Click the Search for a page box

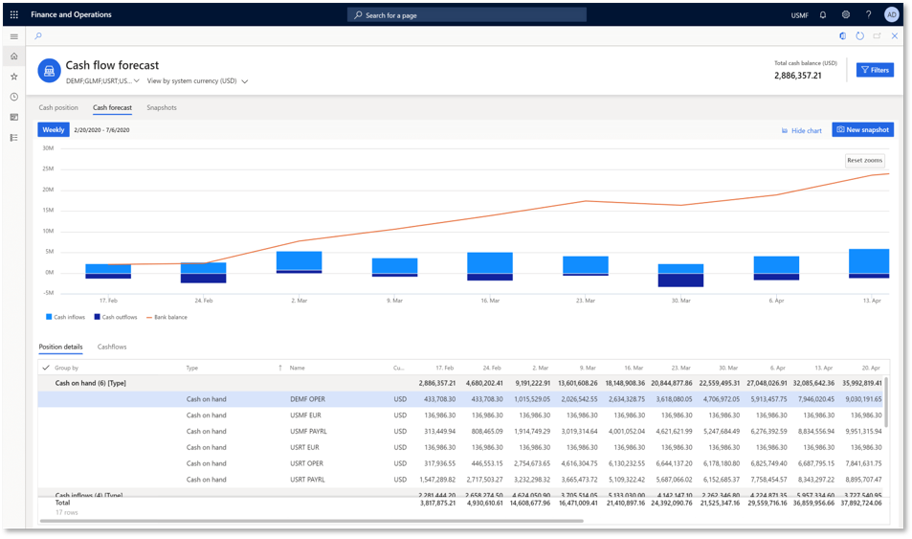click(x=466, y=15)
